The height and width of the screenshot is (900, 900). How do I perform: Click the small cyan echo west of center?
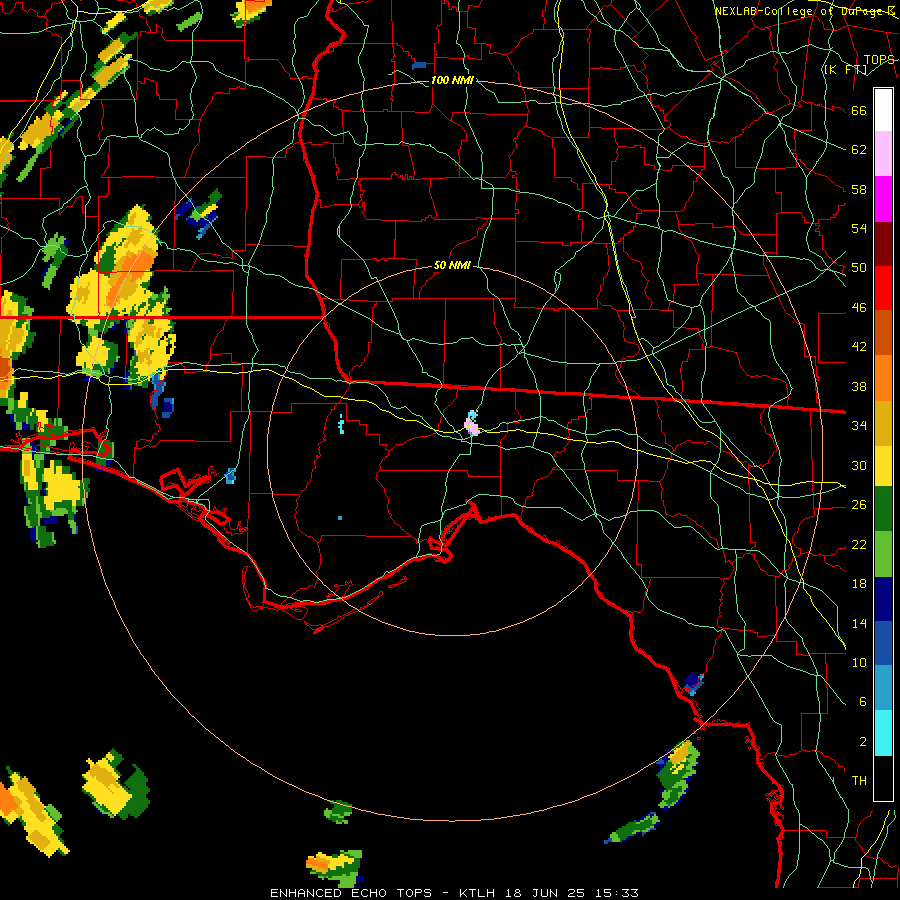pyautogui.click(x=342, y=424)
